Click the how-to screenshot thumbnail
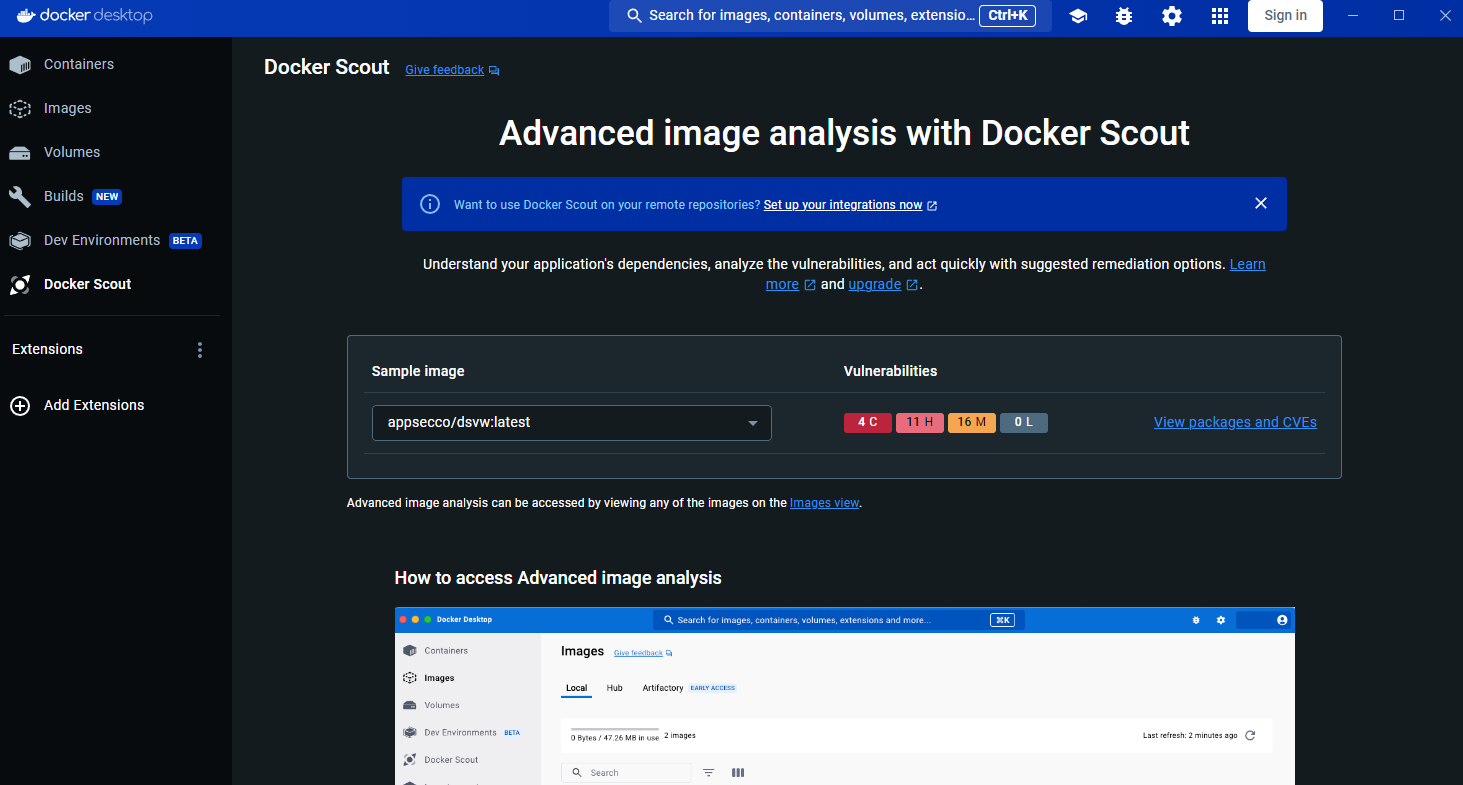Screen dimensions: 1463x785 (845, 696)
